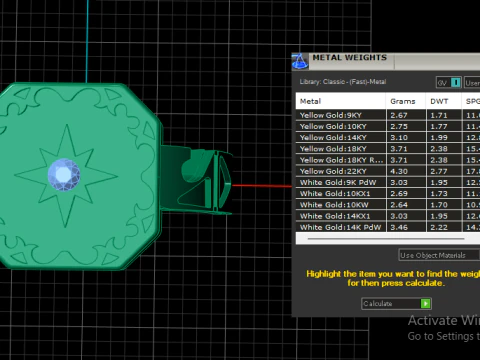Image resolution: width=480 pixels, height=360 pixels.
Task: Select the blue round gemstone in viewport
Action: (64, 175)
